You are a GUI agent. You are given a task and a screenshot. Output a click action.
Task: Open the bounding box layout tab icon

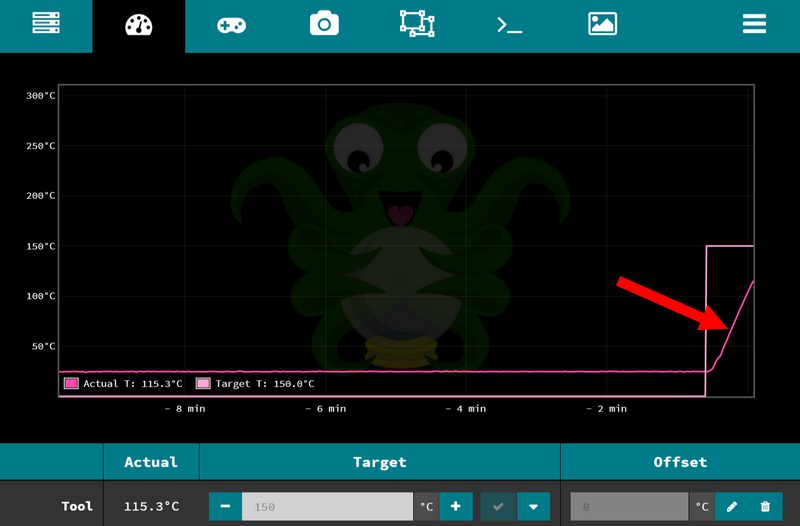pos(417,23)
